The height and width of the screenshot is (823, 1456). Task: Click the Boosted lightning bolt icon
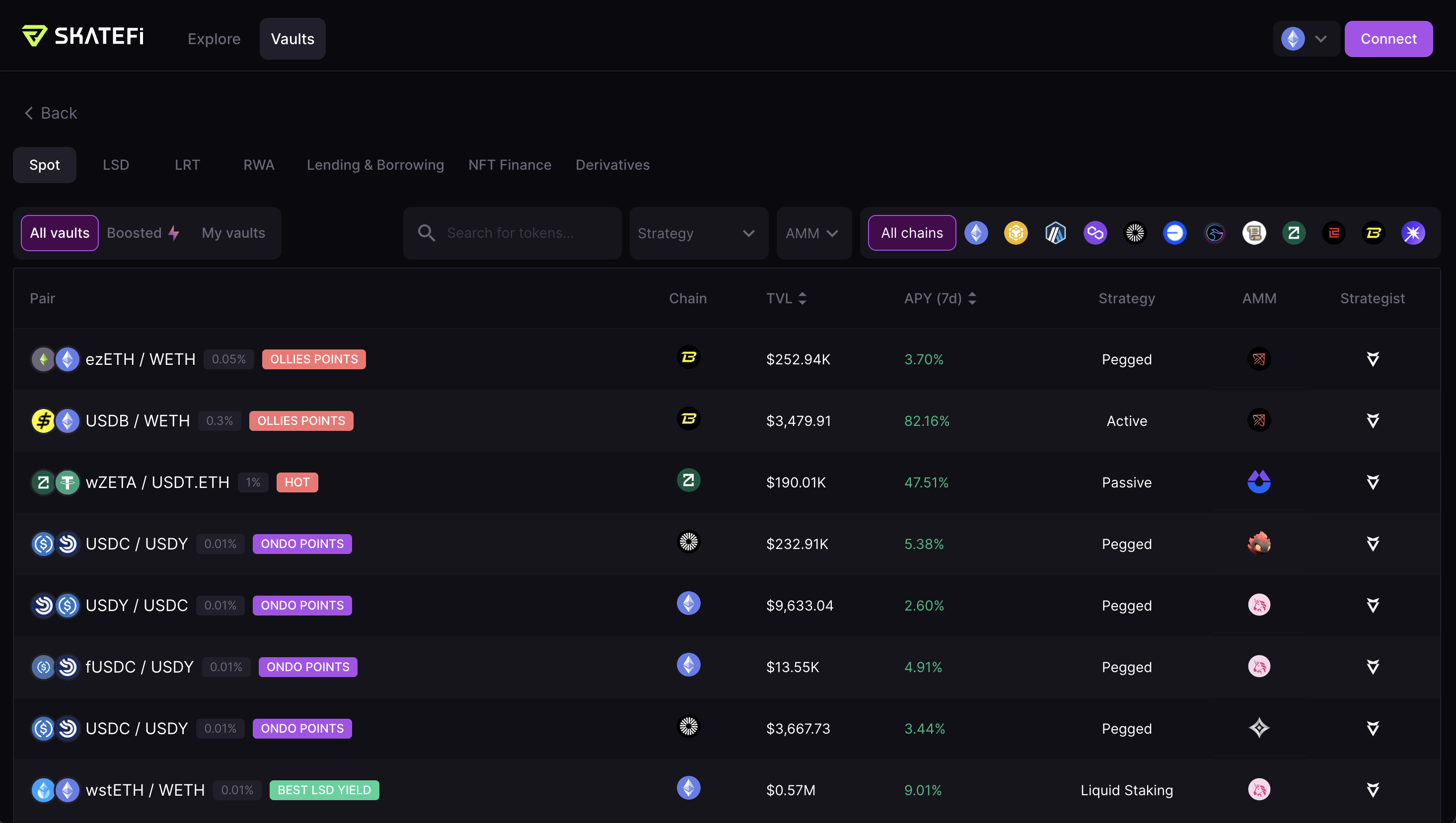click(x=174, y=233)
